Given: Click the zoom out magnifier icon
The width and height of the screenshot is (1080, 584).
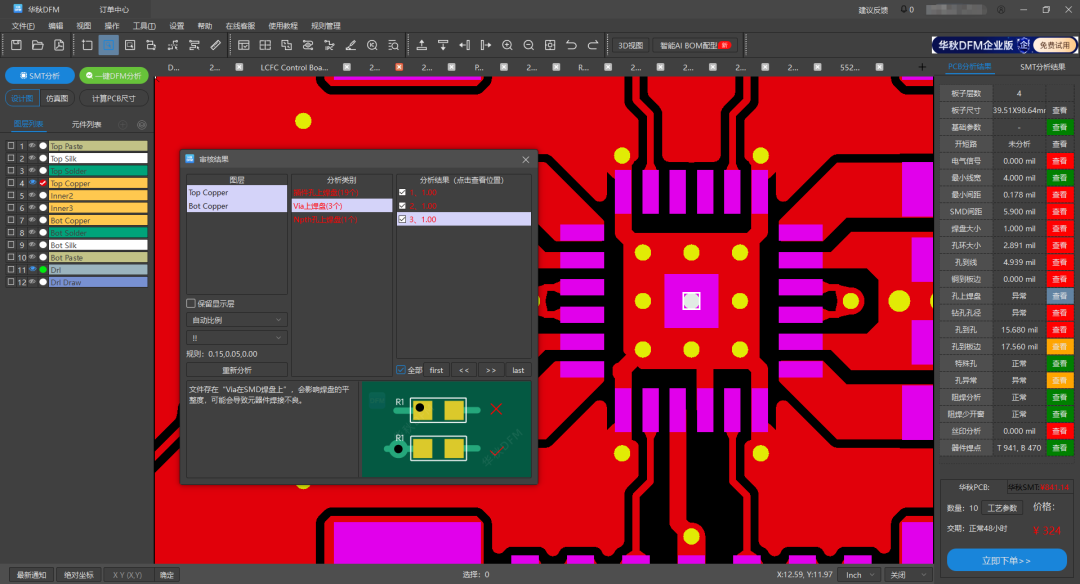Looking at the screenshot, I should coord(528,45).
